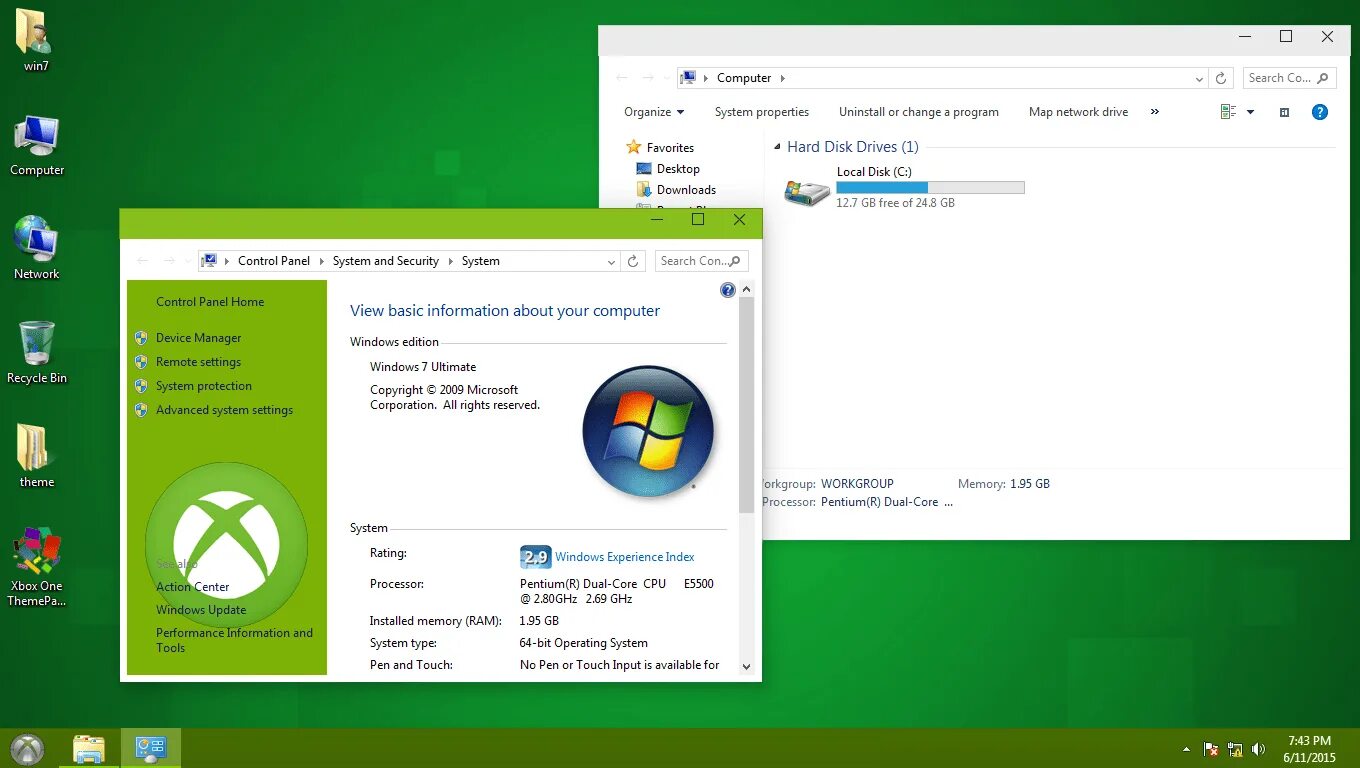
Task: Show hidden tray icons arrow
Action: [x=1187, y=749]
